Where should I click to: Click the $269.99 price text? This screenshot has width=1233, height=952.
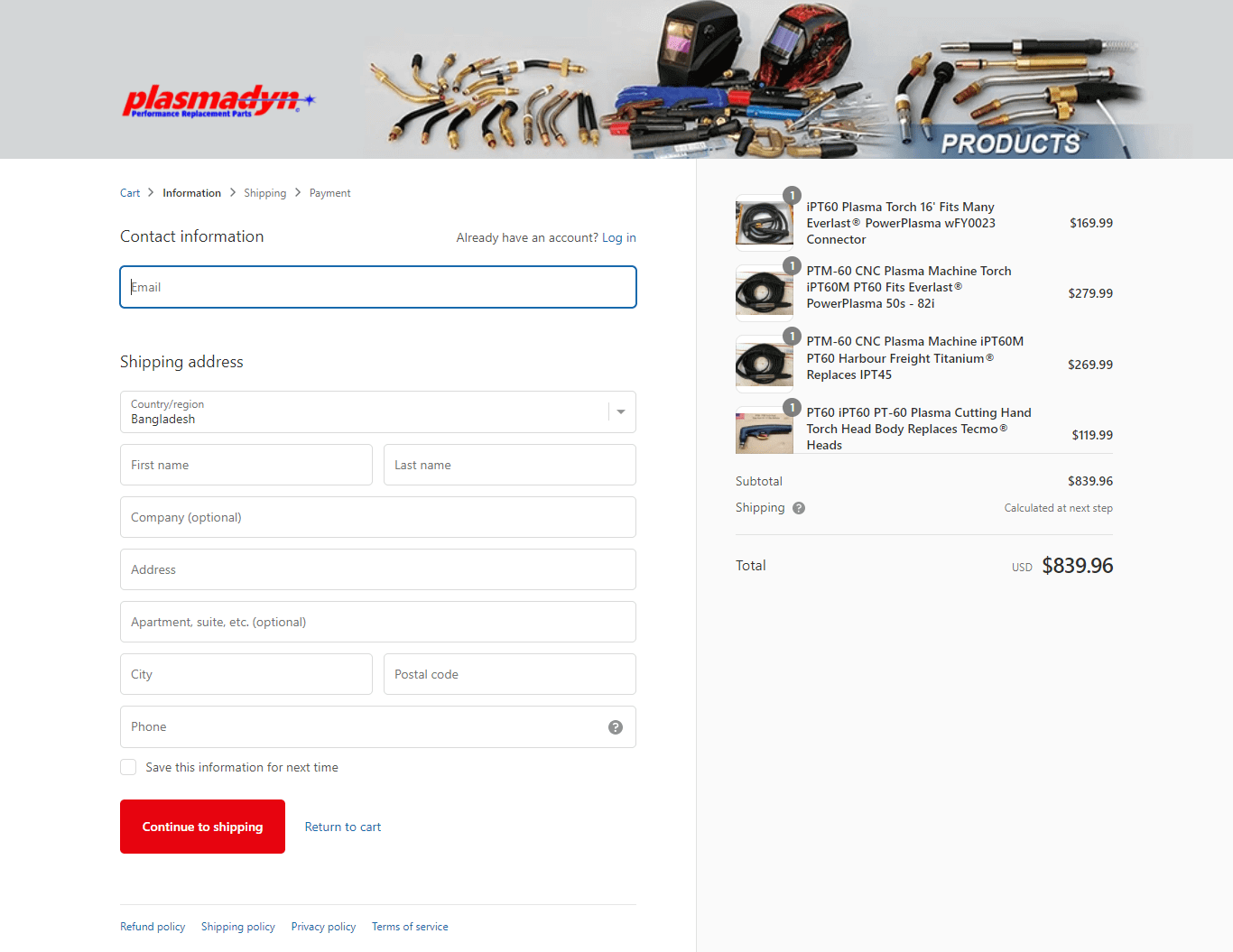coord(1090,365)
